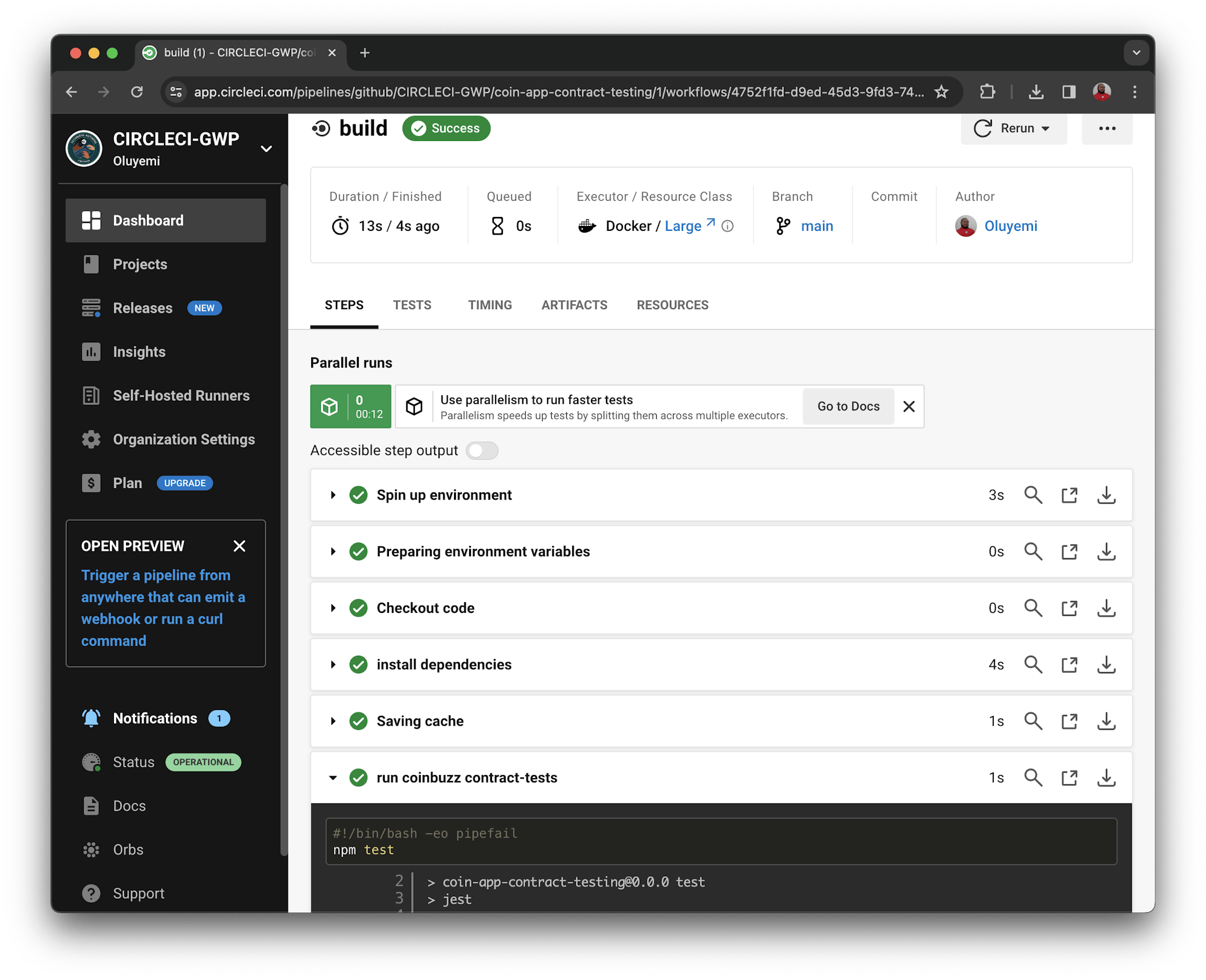Dismiss the parallelism tip banner
Screen dimensions: 1206x980
(x=909, y=407)
